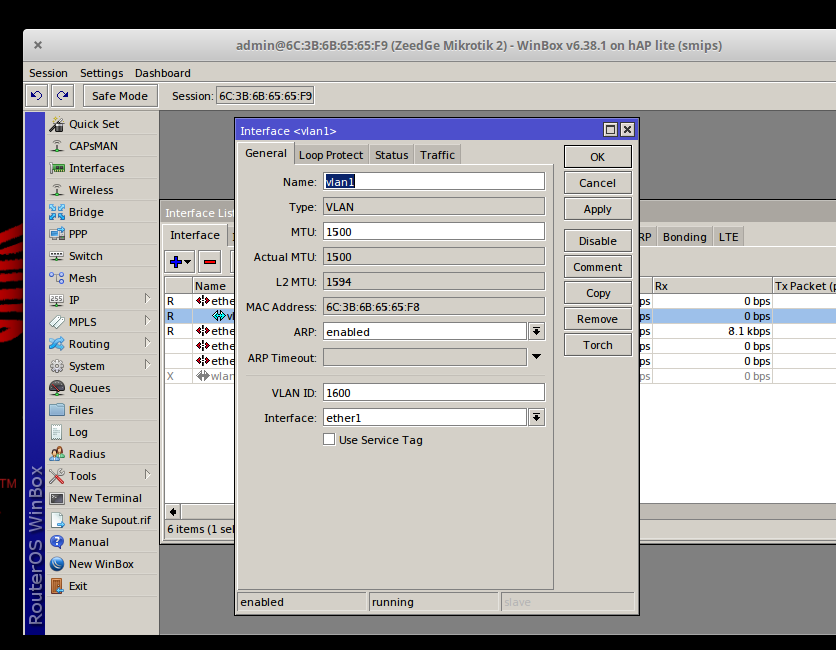This screenshot has width=836, height=650.
Task: Expand the MPLS submenu
Action: coord(148,320)
